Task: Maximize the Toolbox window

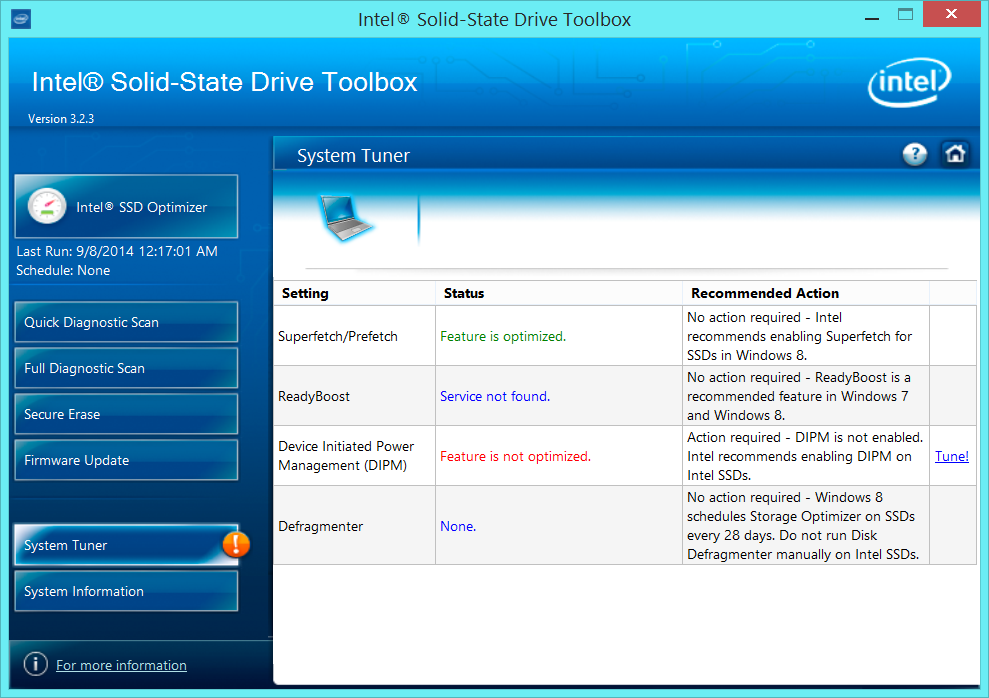Action: click(x=905, y=15)
